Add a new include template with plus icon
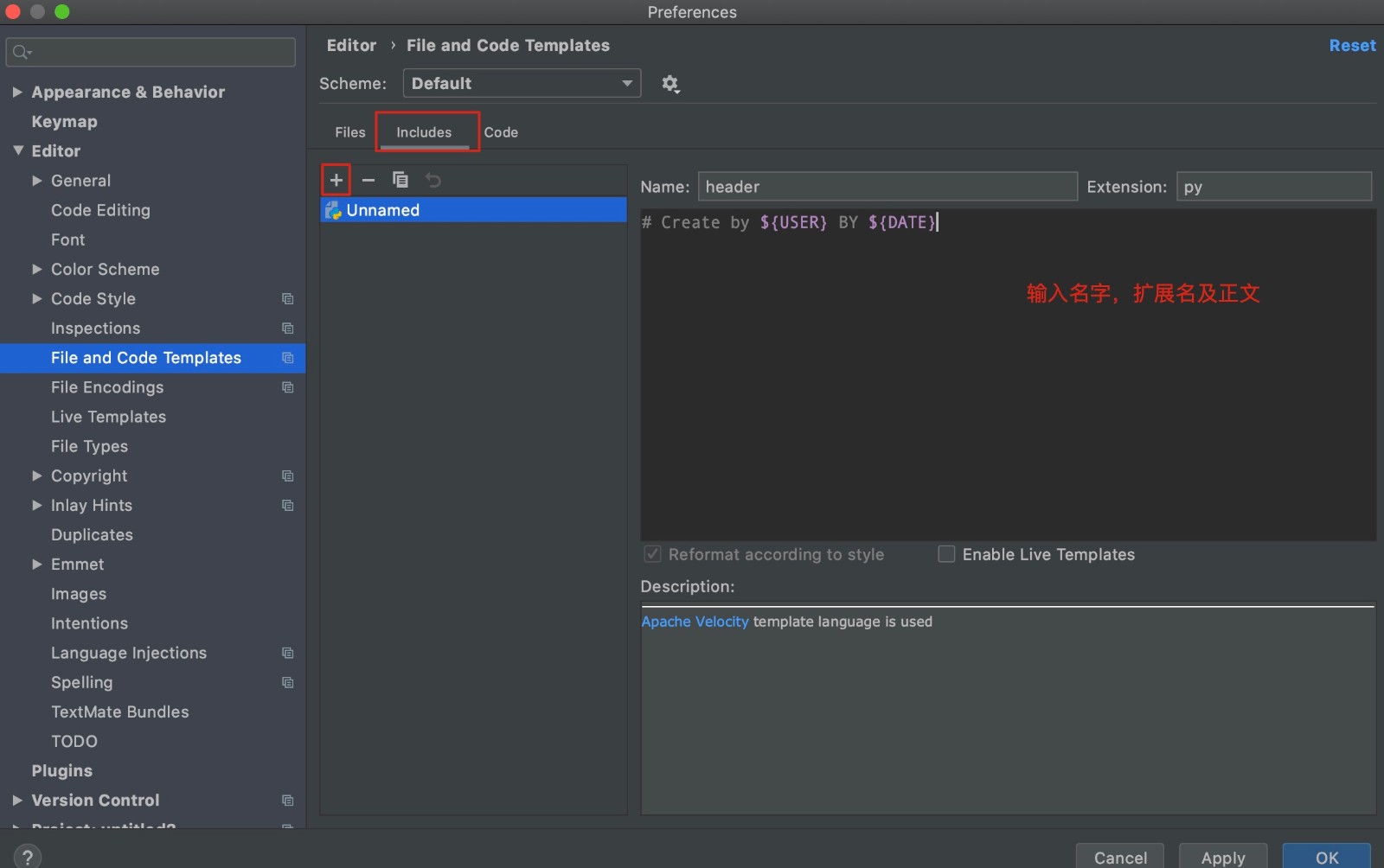This screenshot has height=868, width=1384. pos(336,180)
